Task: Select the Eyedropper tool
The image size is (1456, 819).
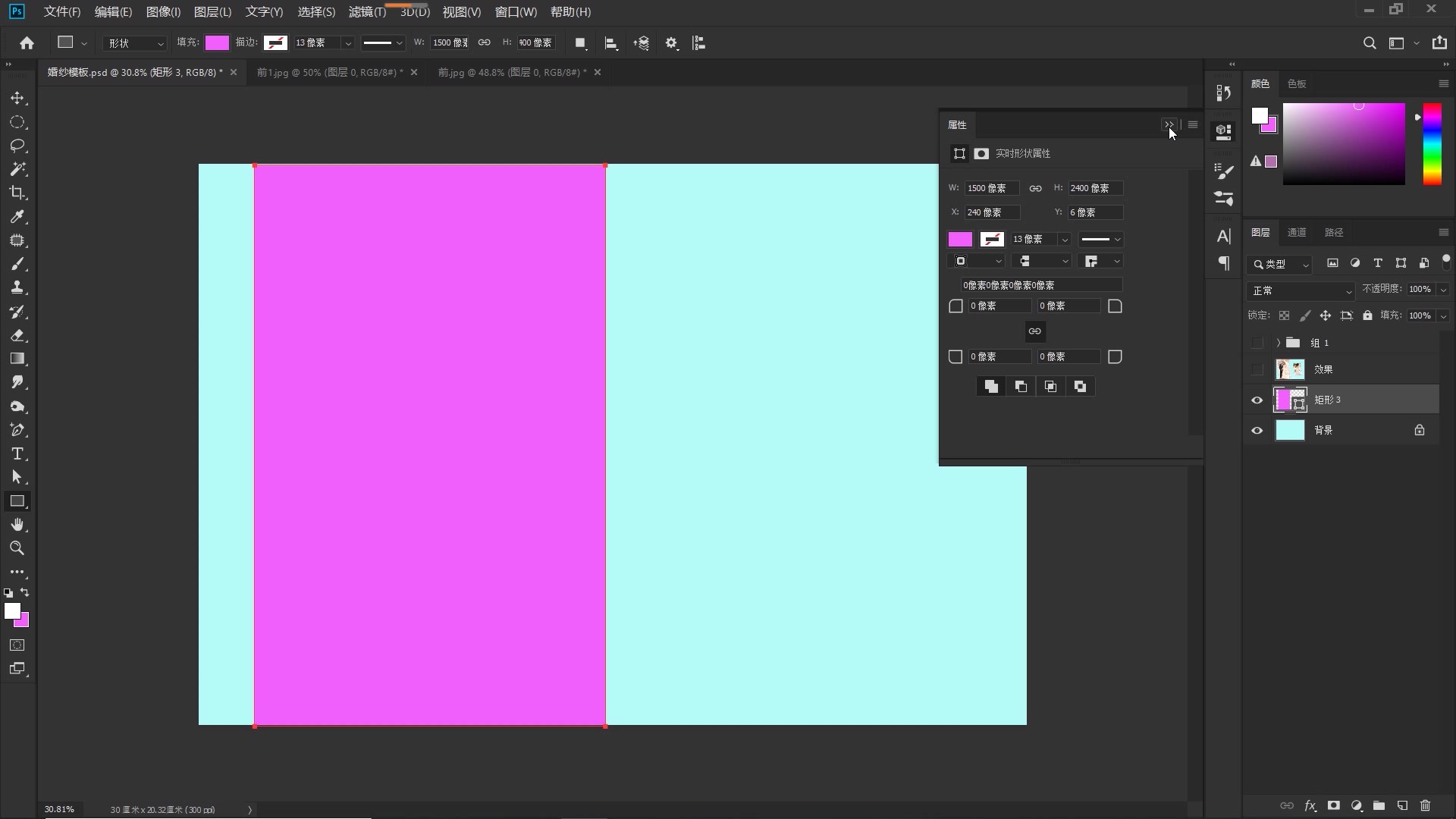Action: click(17, 217)
